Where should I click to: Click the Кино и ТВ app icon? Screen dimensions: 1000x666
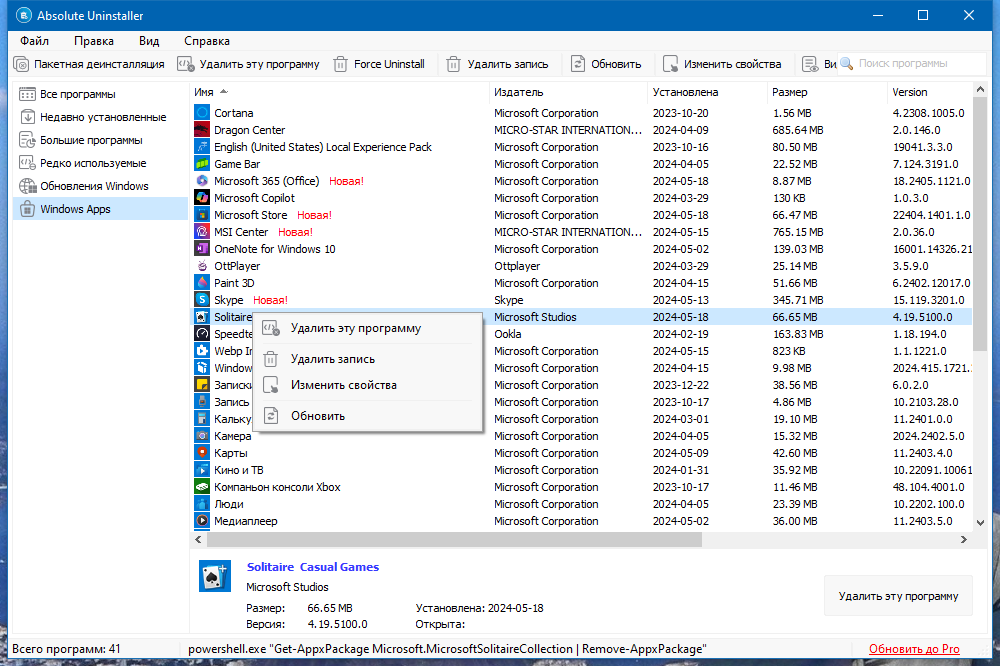[202, 470]
